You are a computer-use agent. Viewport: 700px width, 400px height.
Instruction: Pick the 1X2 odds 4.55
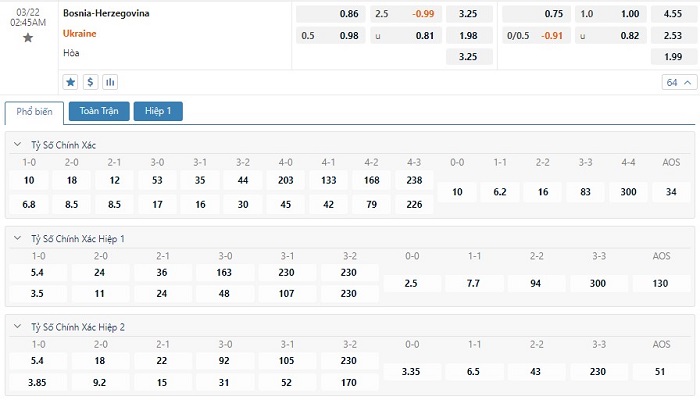[x=667, y=14]
